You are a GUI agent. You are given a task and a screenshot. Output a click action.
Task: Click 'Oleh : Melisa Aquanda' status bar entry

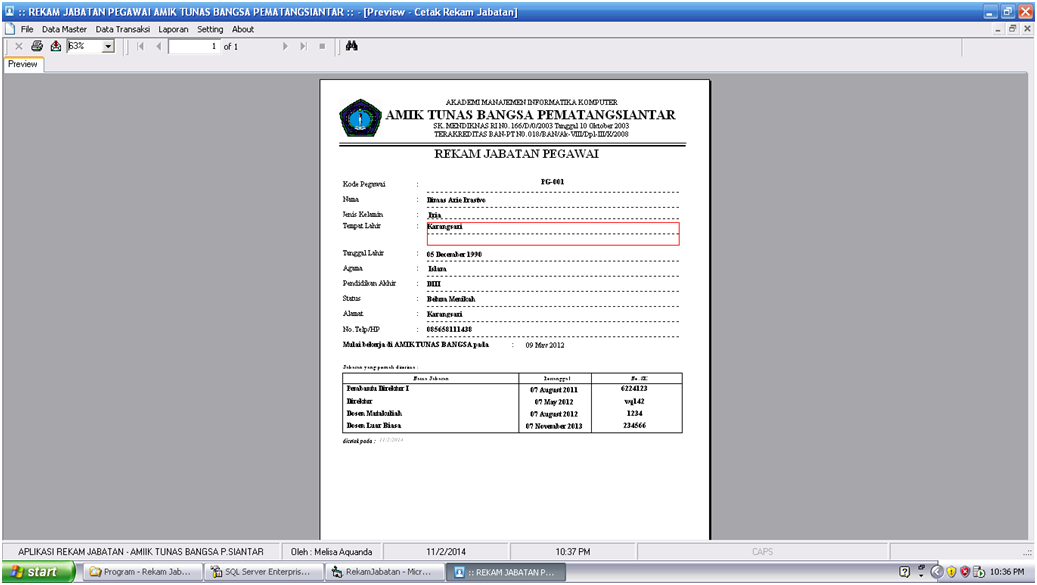pos(331,551)
